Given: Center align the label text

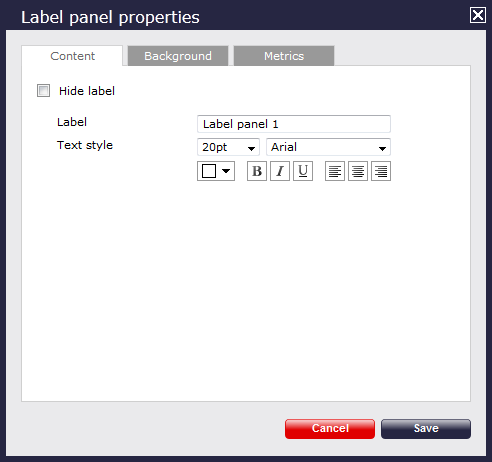Looking at the screenshot, I should tap(358, 171).
